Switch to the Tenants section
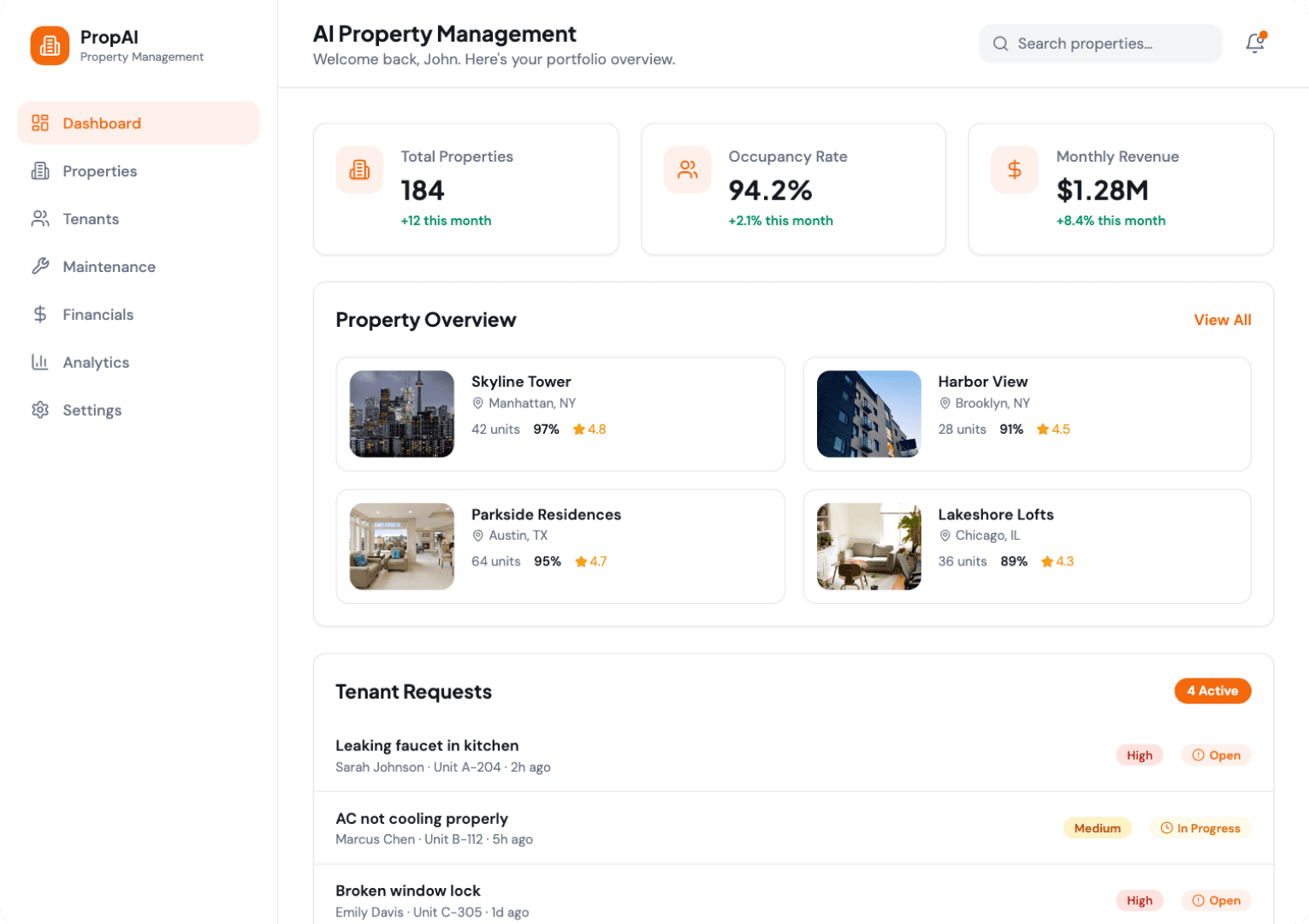Viewport: 1309px width, 924px height. pos(91,219)
